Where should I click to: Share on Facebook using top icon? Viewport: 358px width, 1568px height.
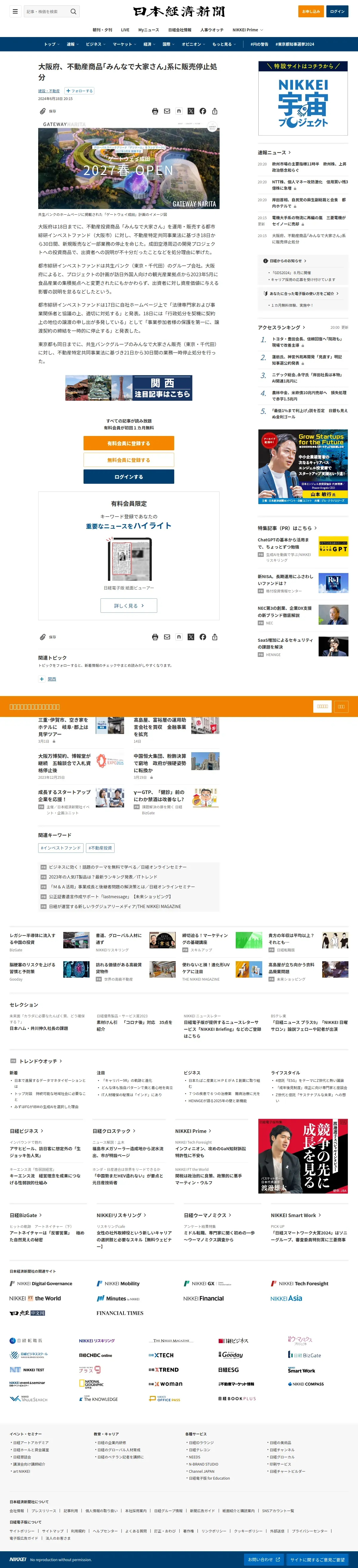coord(202,111)
